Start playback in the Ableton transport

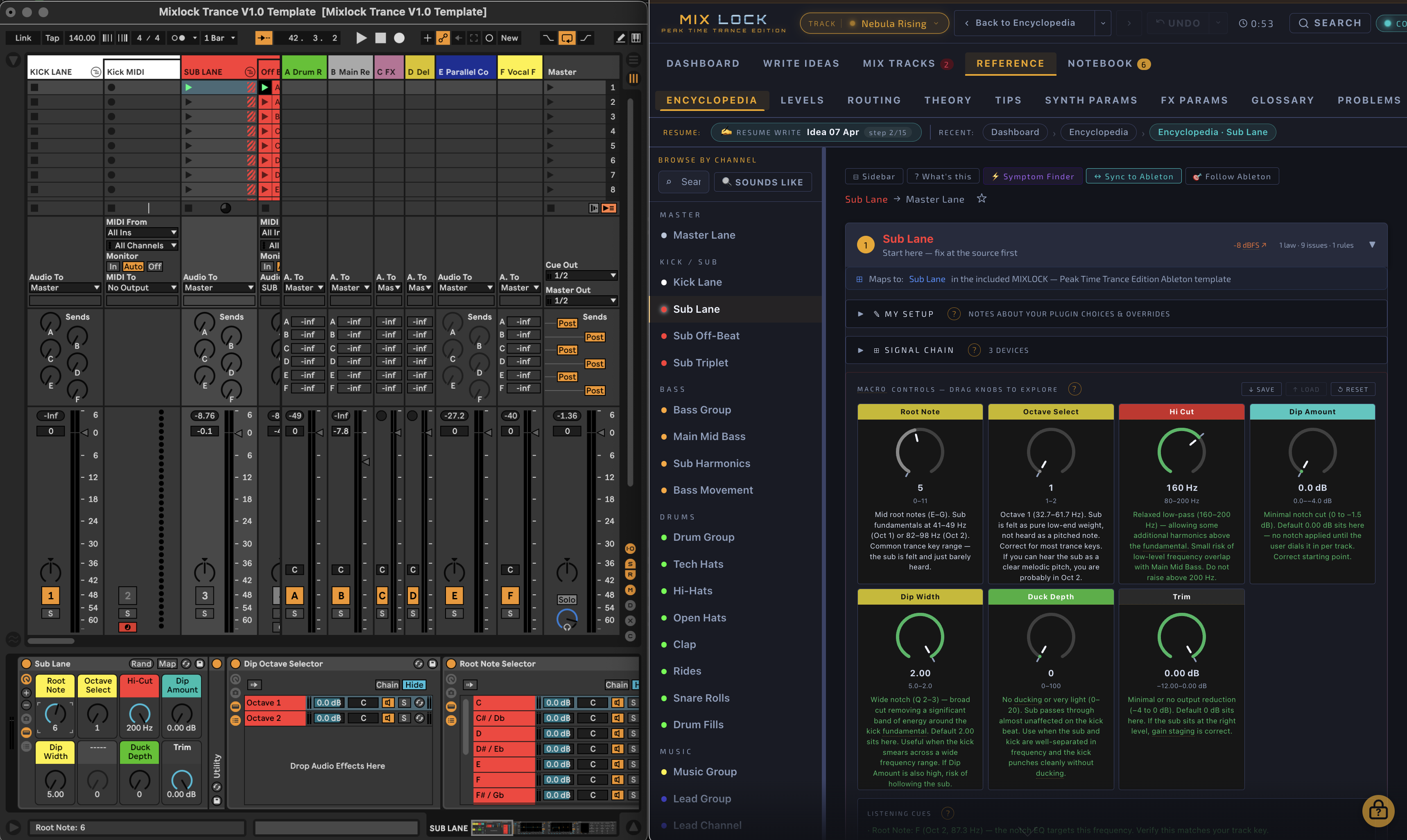point(361,38)
